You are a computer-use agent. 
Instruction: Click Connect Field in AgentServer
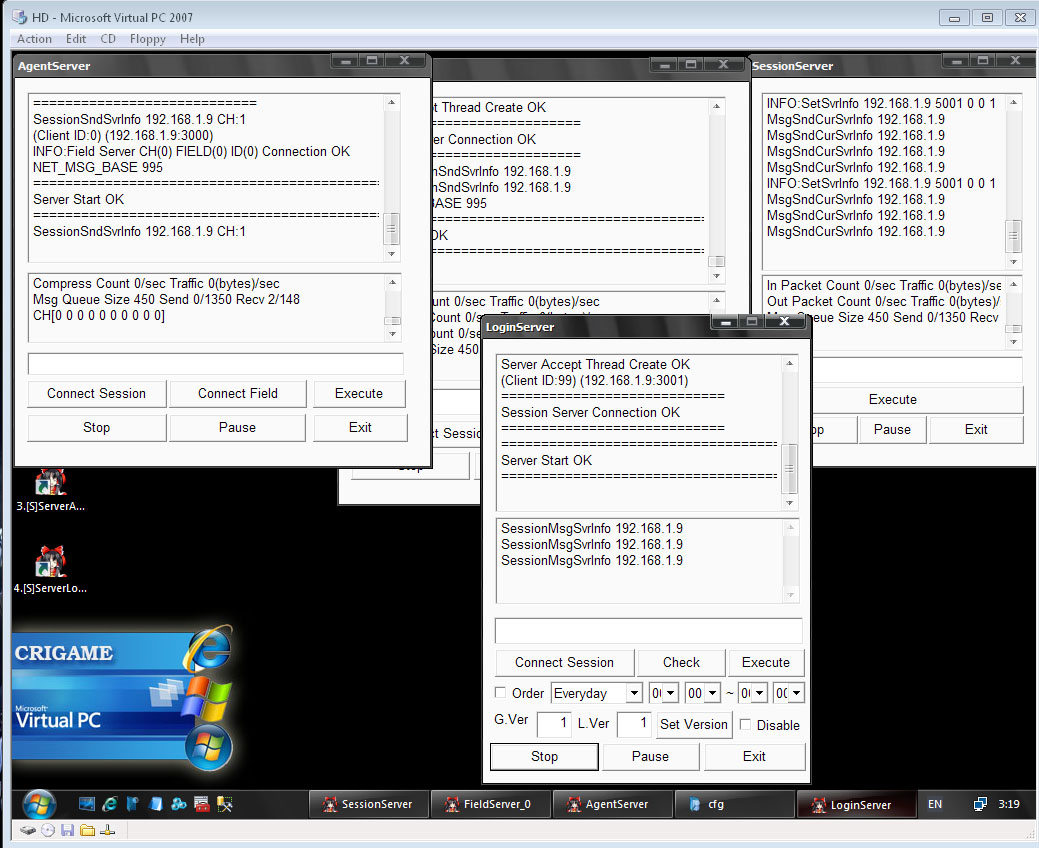238,394
